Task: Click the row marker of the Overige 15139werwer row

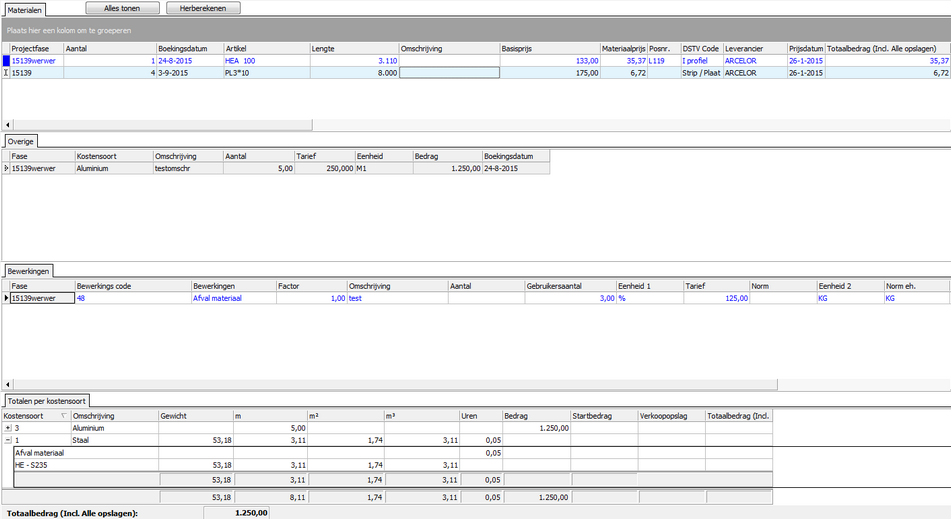Action: tap(6, 169)
